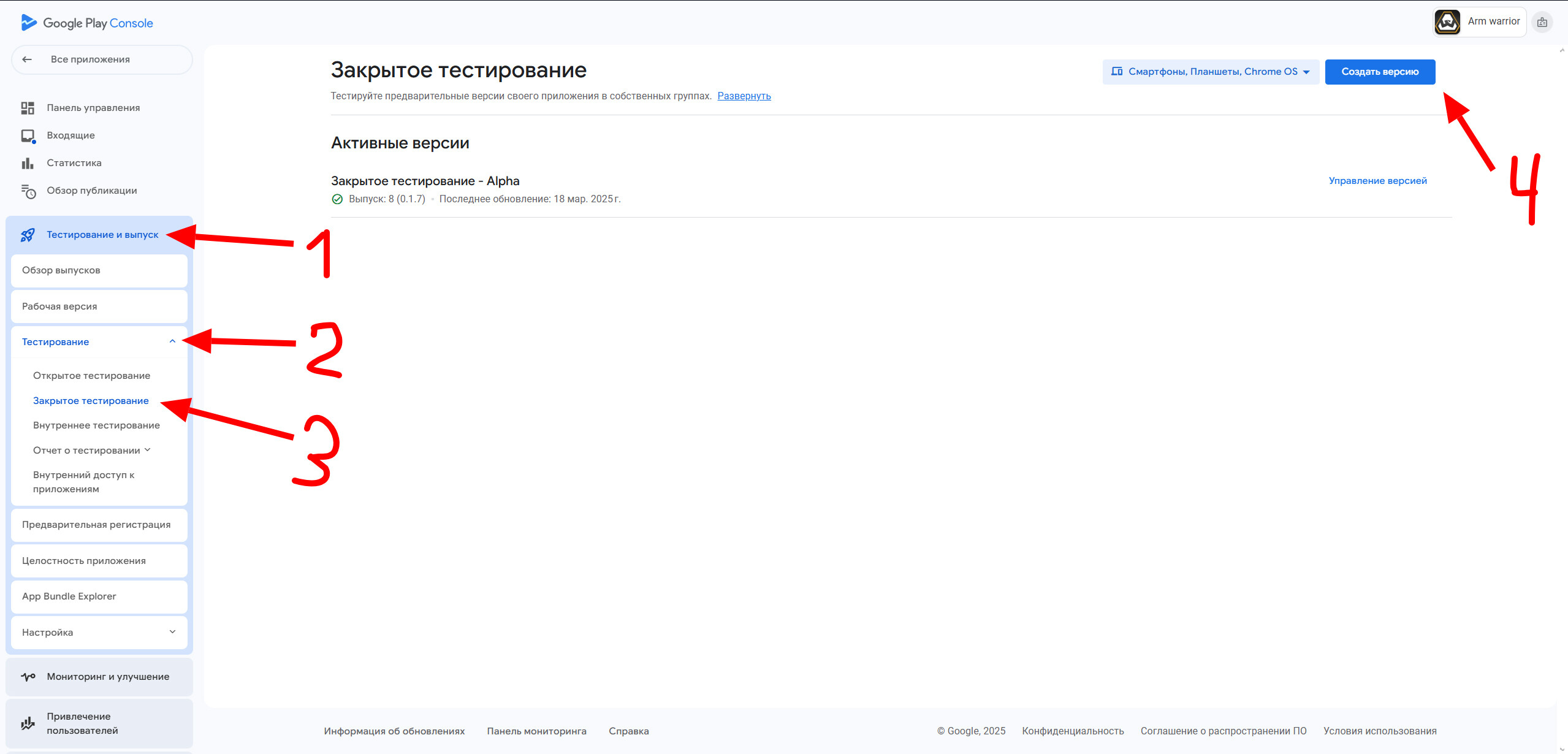
Task: Click the rocket icon for Тестирование и выпуск
Action: (28, 235)
